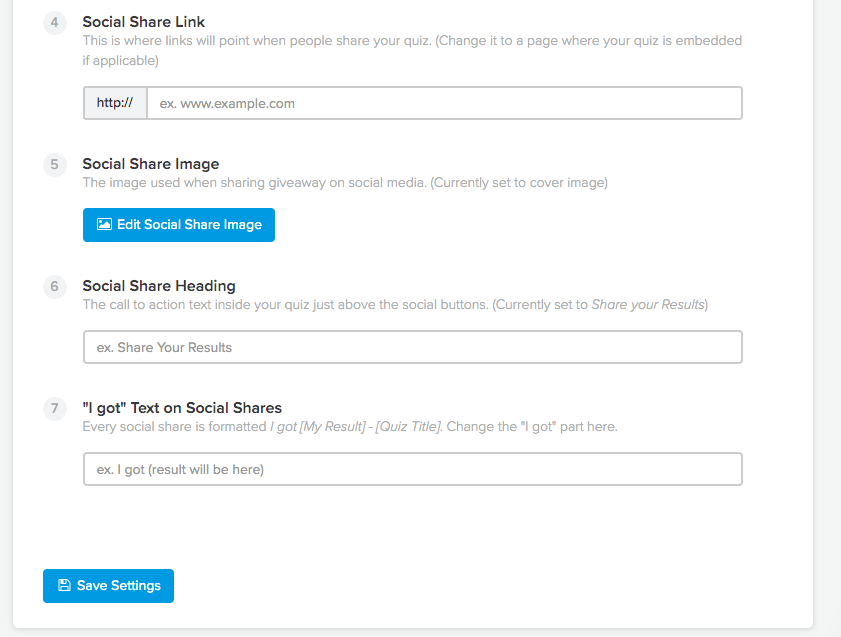This screenshot has width=841, height=637.
Task: Click the Edit Social Share Image button
Action: click(x=179, y=225)
